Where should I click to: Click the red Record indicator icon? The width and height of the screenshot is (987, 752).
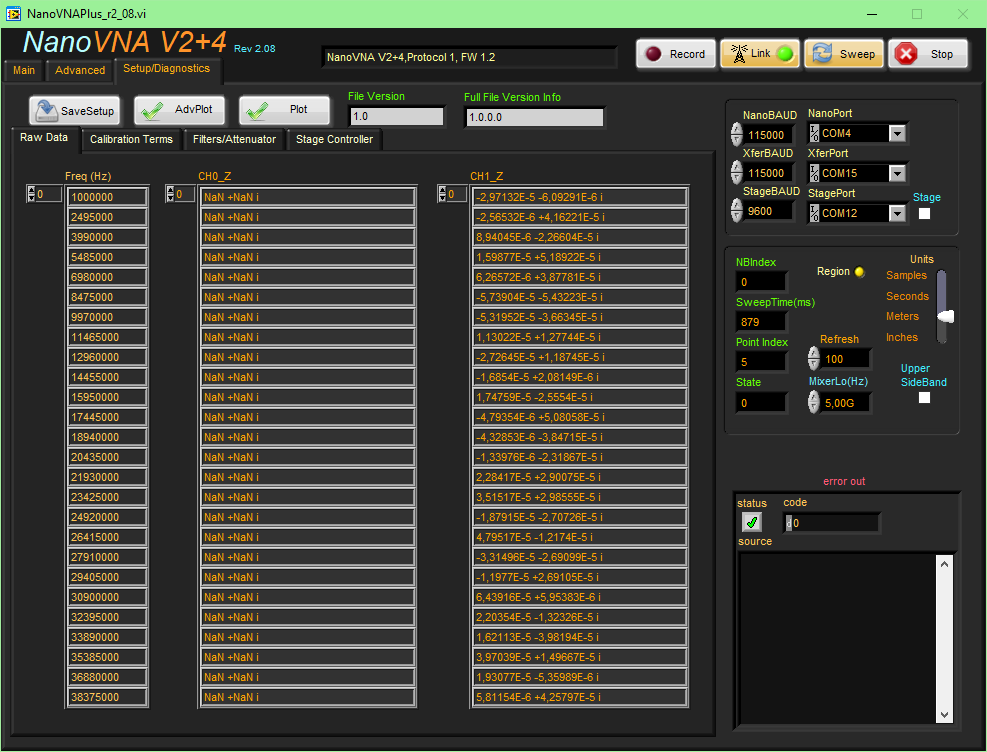653,54
